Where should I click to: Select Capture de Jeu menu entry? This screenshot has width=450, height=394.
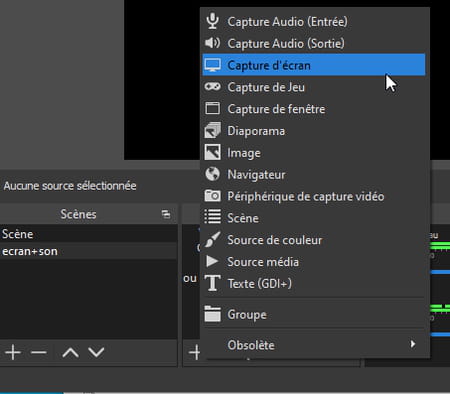point(314,87)
